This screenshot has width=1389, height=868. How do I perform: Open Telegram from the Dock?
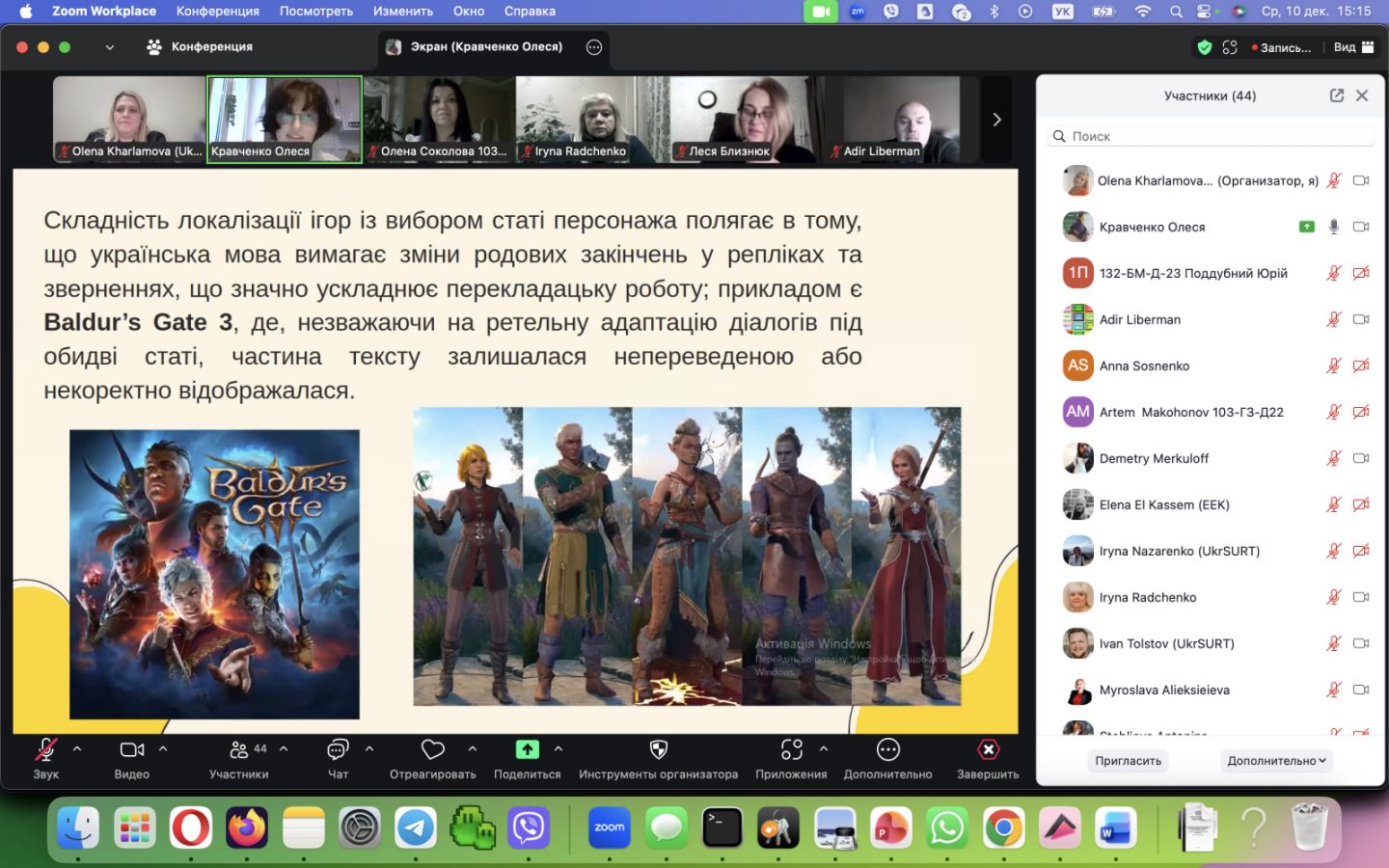pyautogui.click(x=417, y=827)
